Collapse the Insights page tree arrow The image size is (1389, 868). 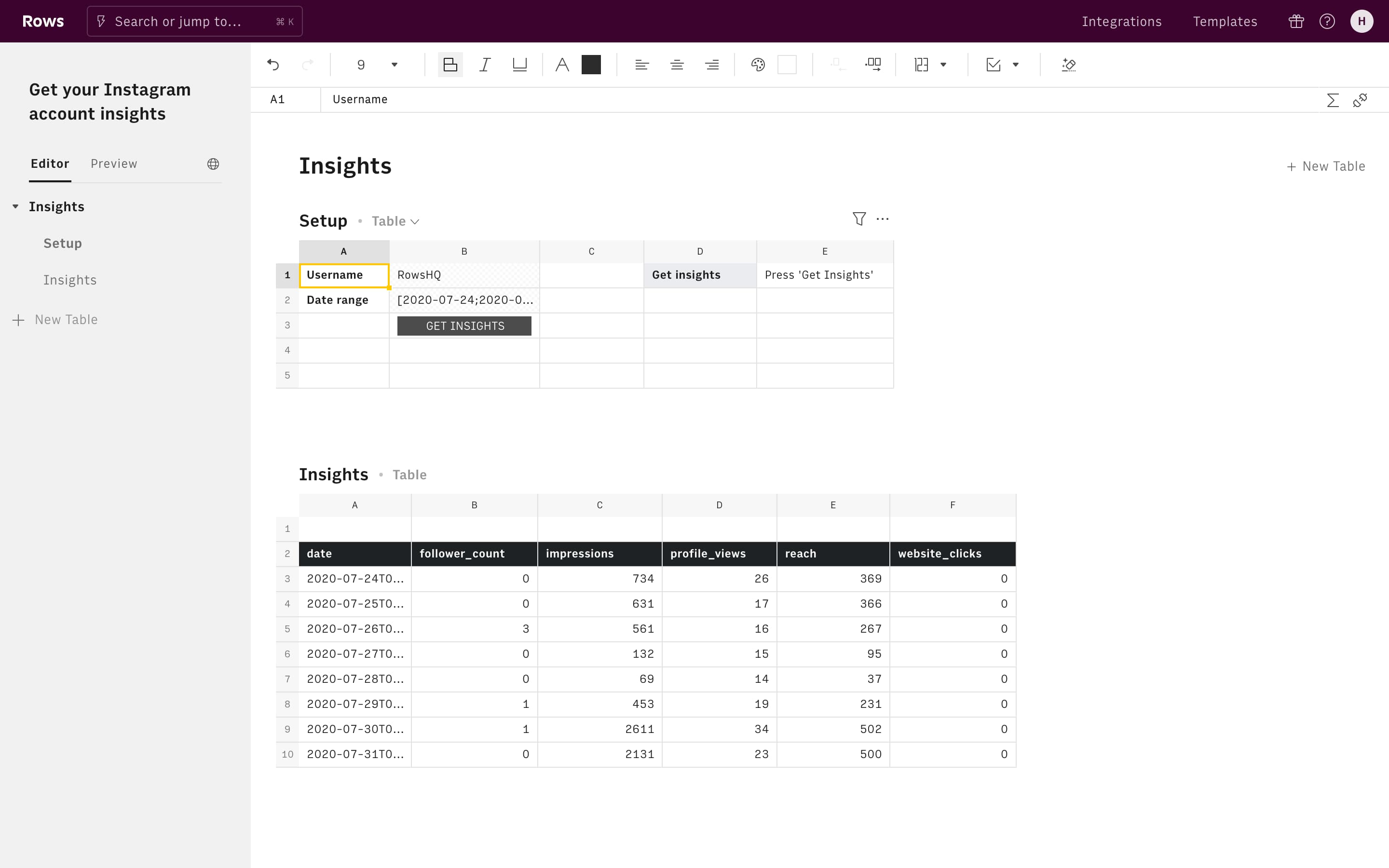(15, 207)
